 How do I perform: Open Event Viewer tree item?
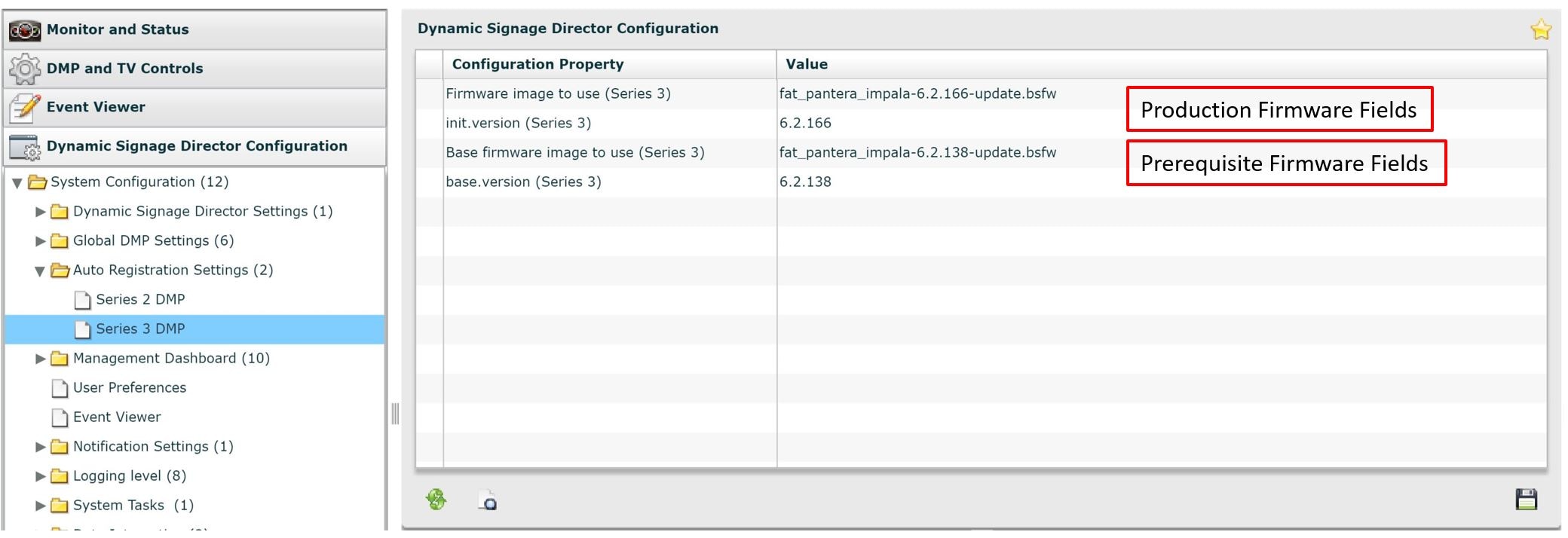(117, 417)
